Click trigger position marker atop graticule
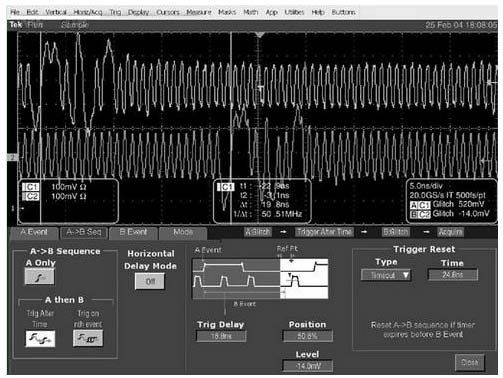Image resolution: width=503 pixels, height=378 pixels. tap(260, 35)
